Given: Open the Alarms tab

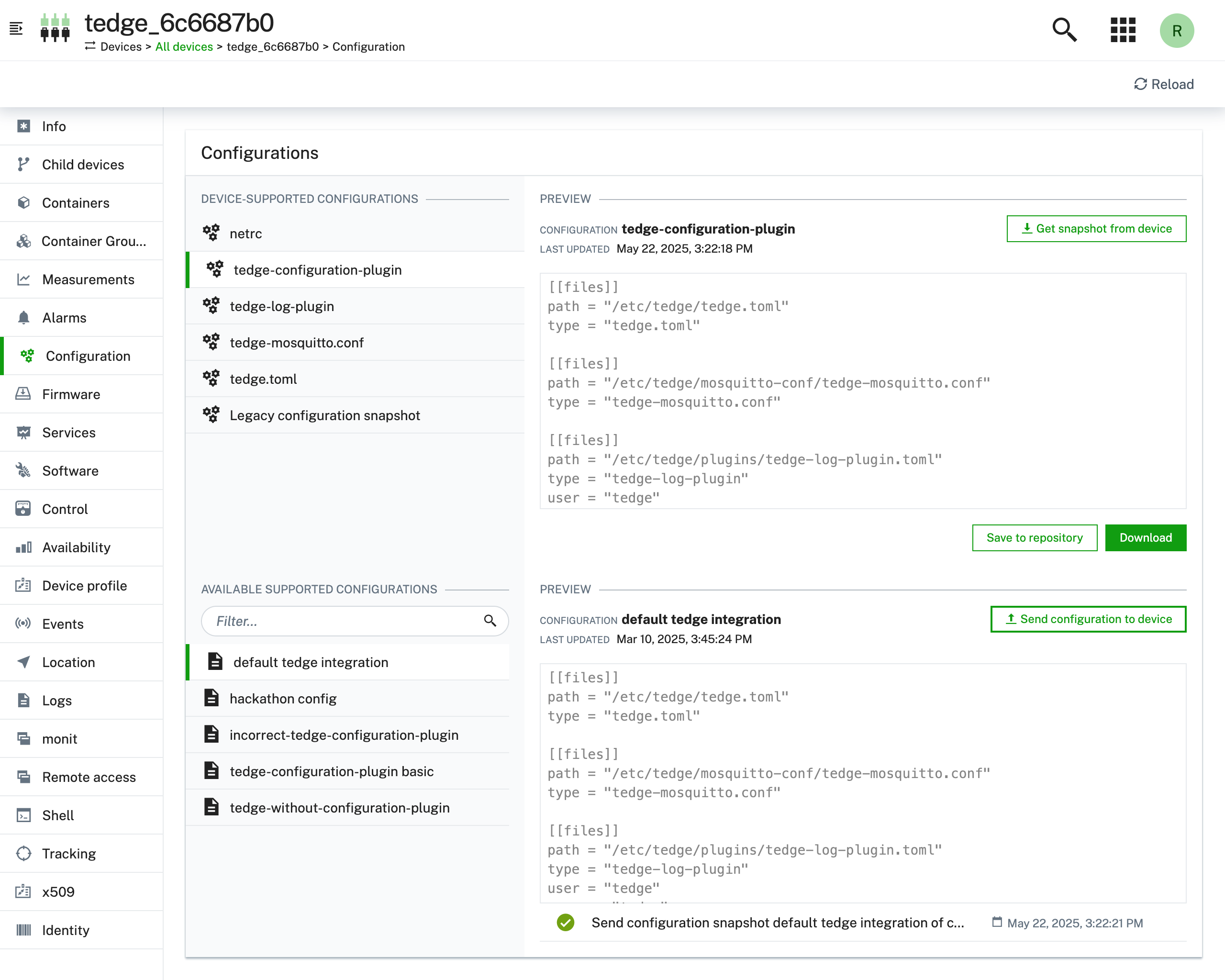Looking at the screenshot, I should (64, 318).
